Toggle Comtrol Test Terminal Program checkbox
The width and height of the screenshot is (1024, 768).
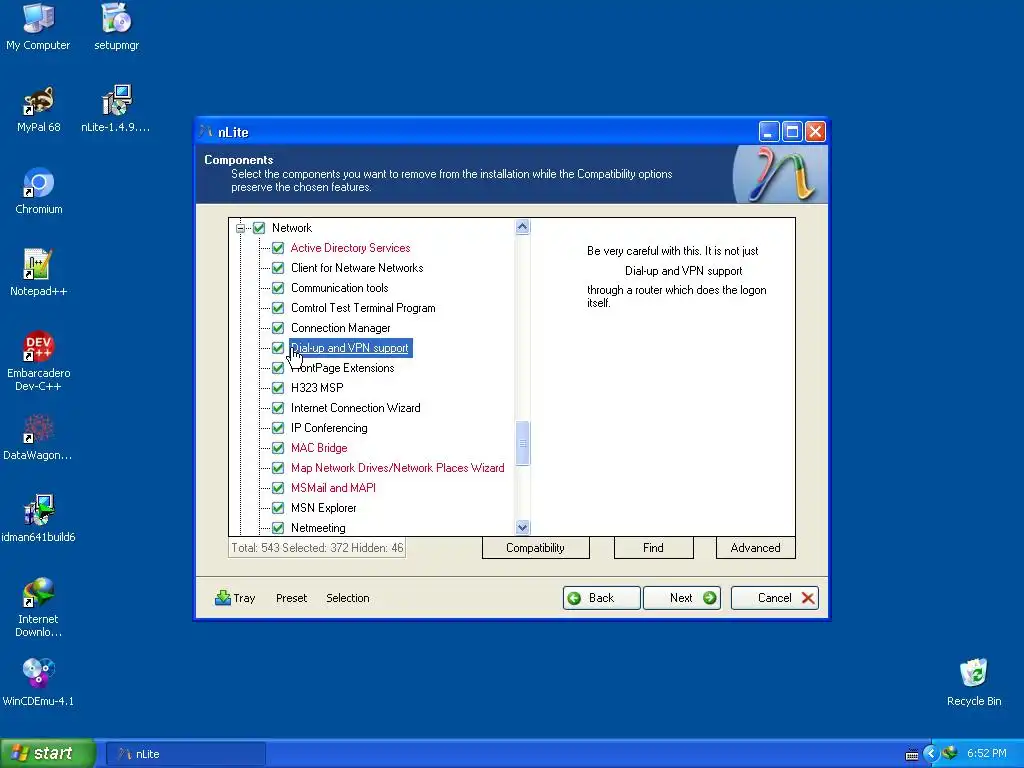278,308
